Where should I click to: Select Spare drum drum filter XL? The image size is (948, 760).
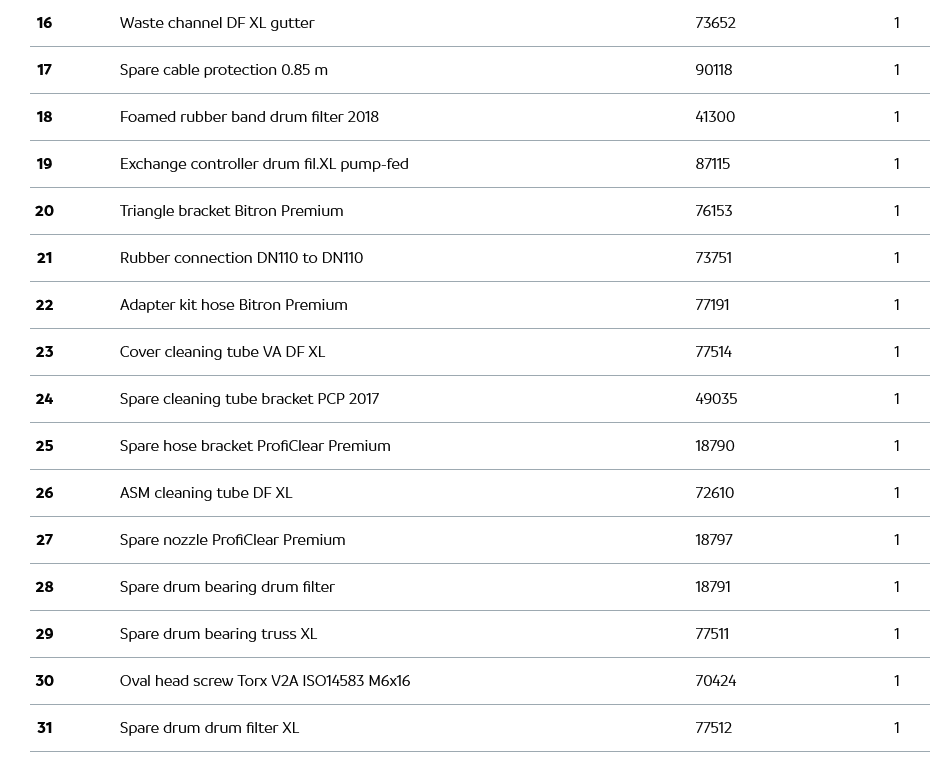(x=209, y=728)
